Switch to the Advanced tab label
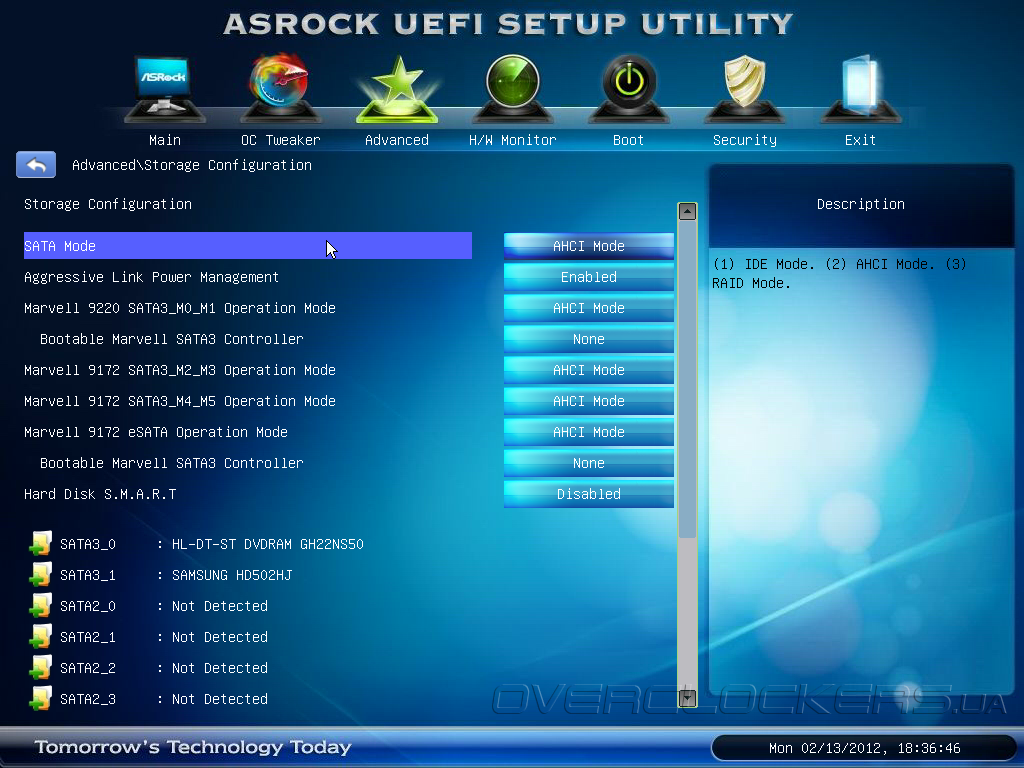Screen dimensions: 1024x768 point(397,140)
